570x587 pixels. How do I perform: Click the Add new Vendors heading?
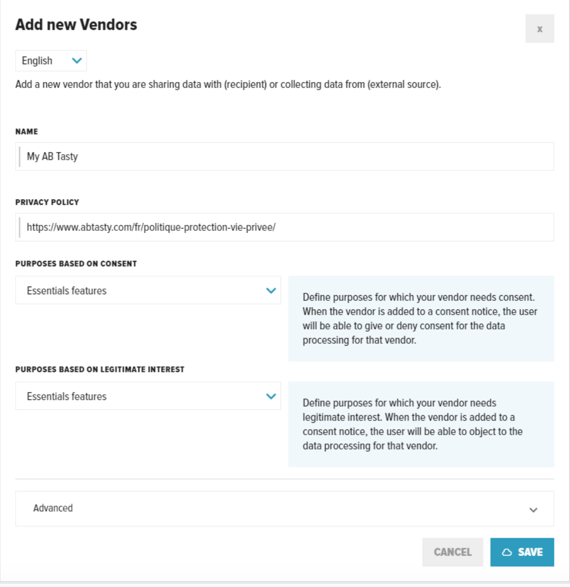click(x=76, y=25)
